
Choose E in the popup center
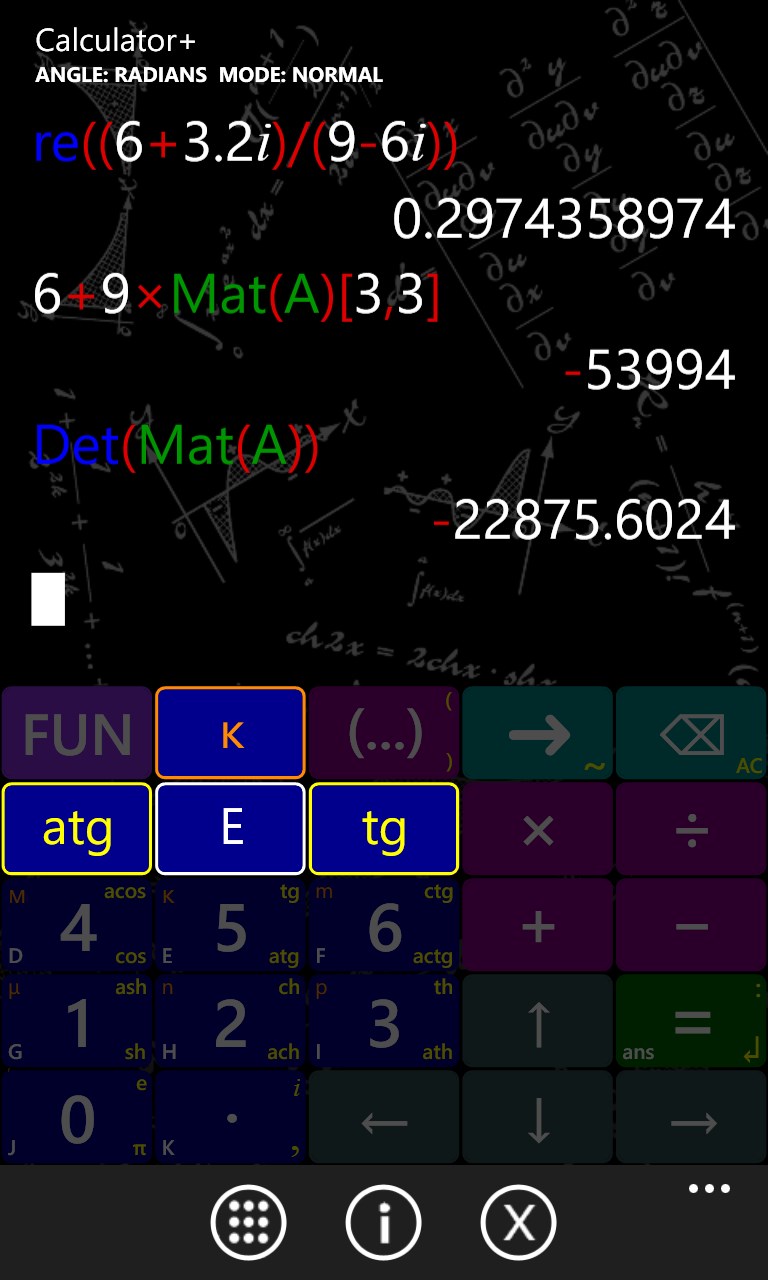pyautogui.click(x=230, y=829)
